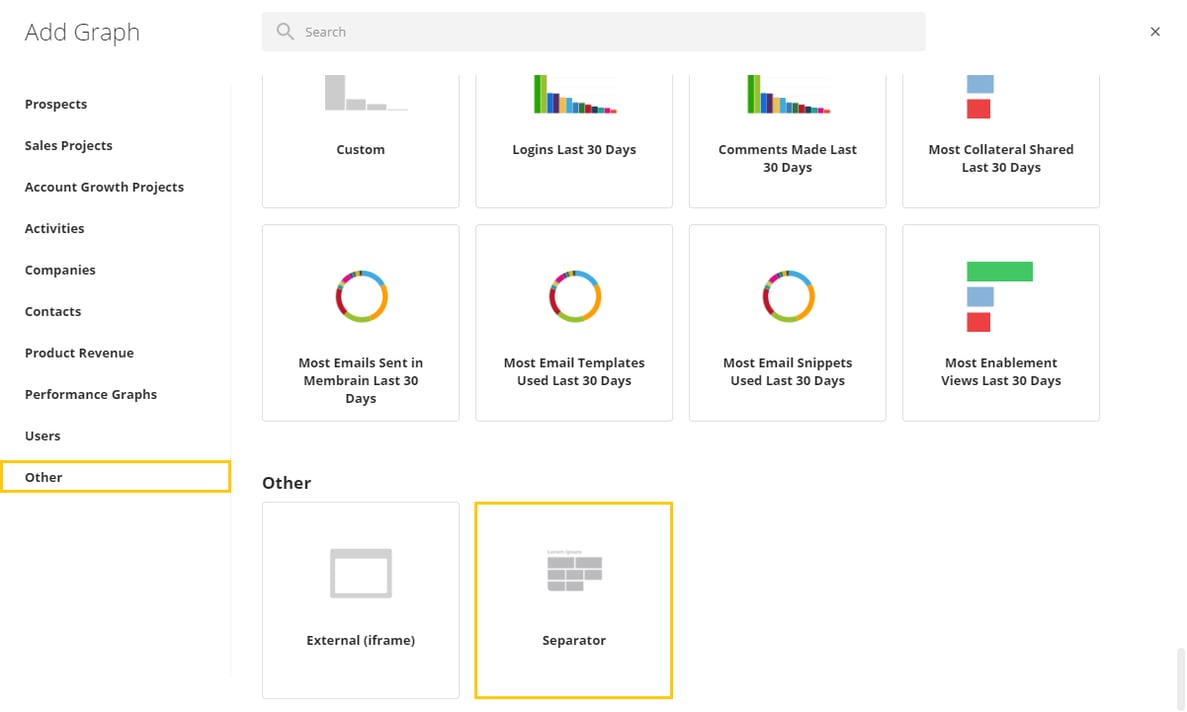Select the Logins Last 30 Days bar chart

pos(573,130)
